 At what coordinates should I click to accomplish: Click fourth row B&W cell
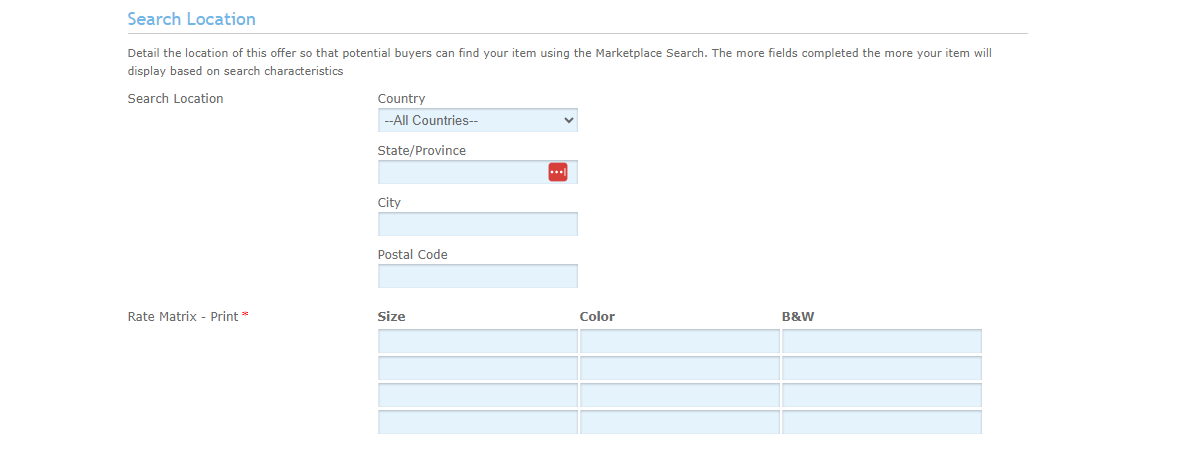(x=881, y=422)
